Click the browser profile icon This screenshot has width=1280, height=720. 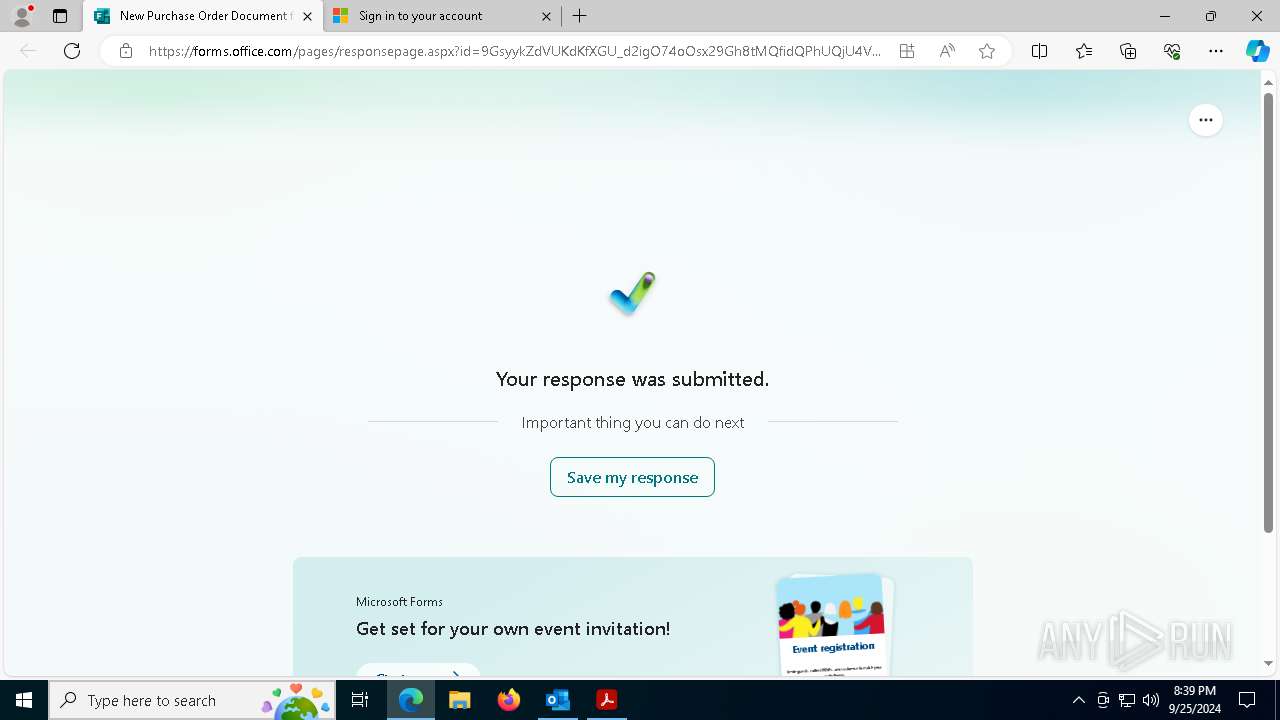(x=22, y=16)
